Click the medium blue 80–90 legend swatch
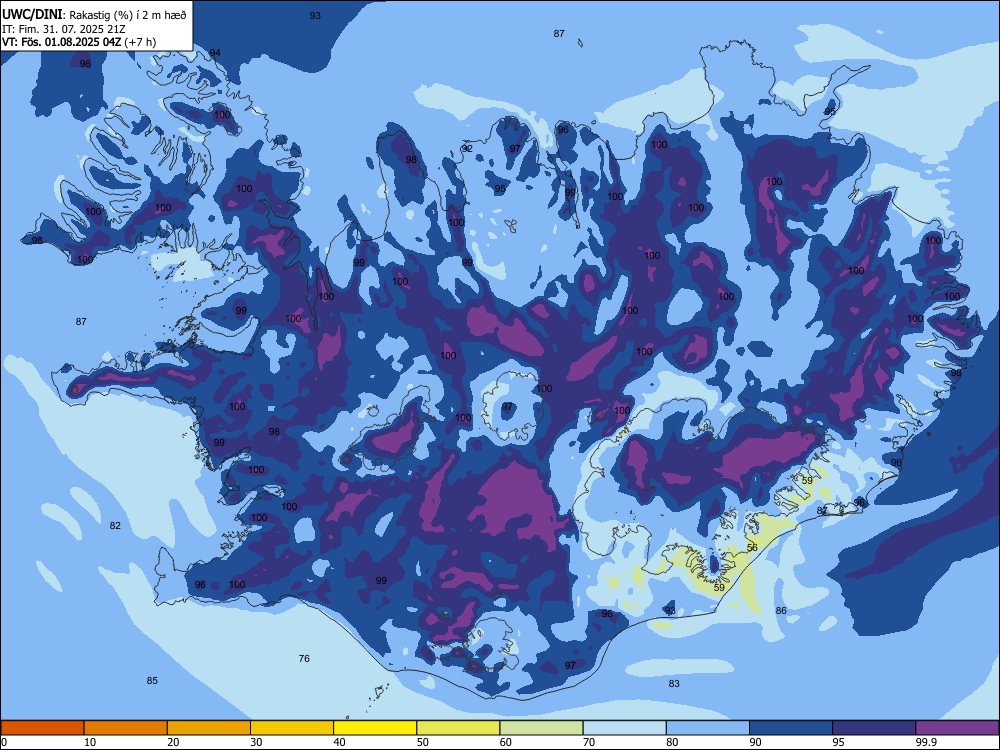The image size is (1000, 750). pos(708,728)
